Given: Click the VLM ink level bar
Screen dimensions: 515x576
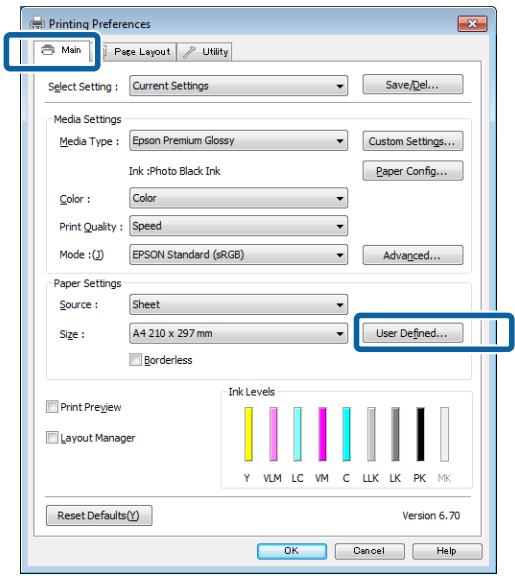Looking at the screenshot, I should 273,434.
